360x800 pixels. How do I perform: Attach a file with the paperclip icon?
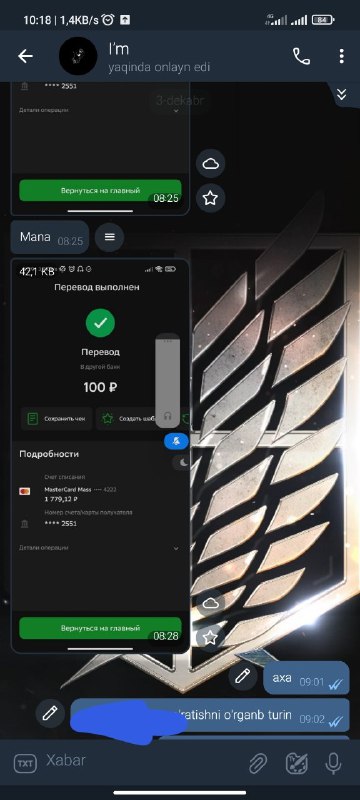coord(259,763)
